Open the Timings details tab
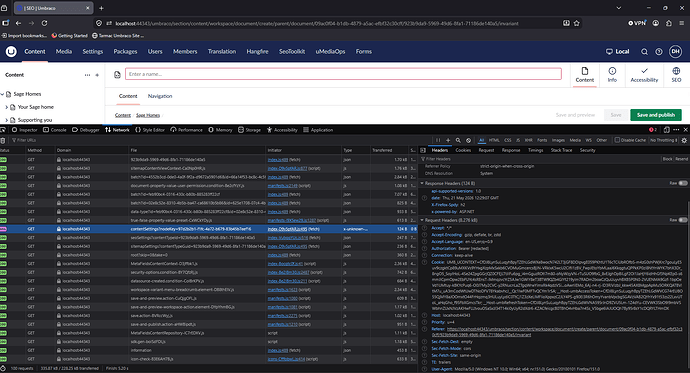The image size is (690, 373). (536, 150)
